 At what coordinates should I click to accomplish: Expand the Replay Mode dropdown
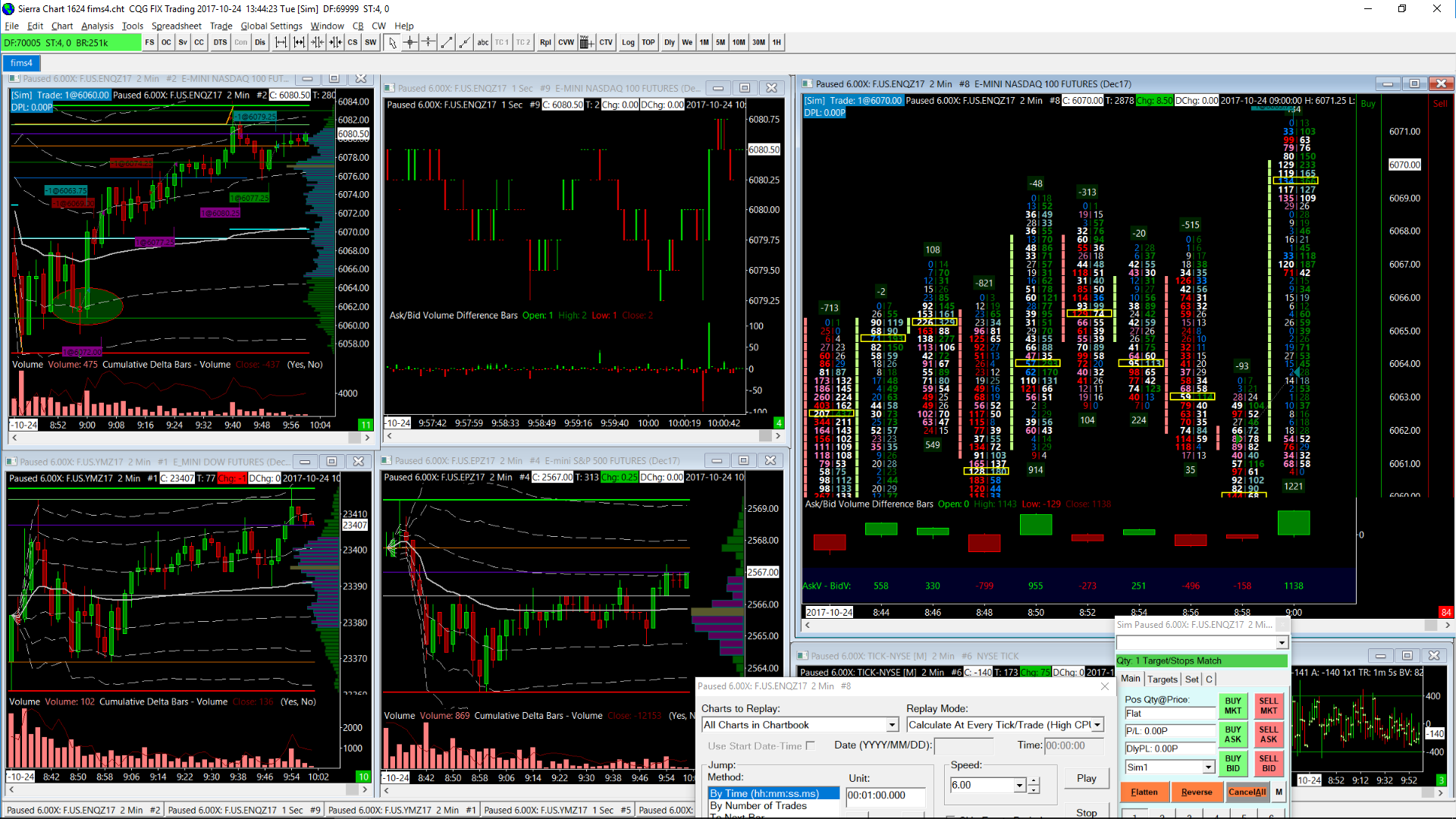coord(1097,725)
